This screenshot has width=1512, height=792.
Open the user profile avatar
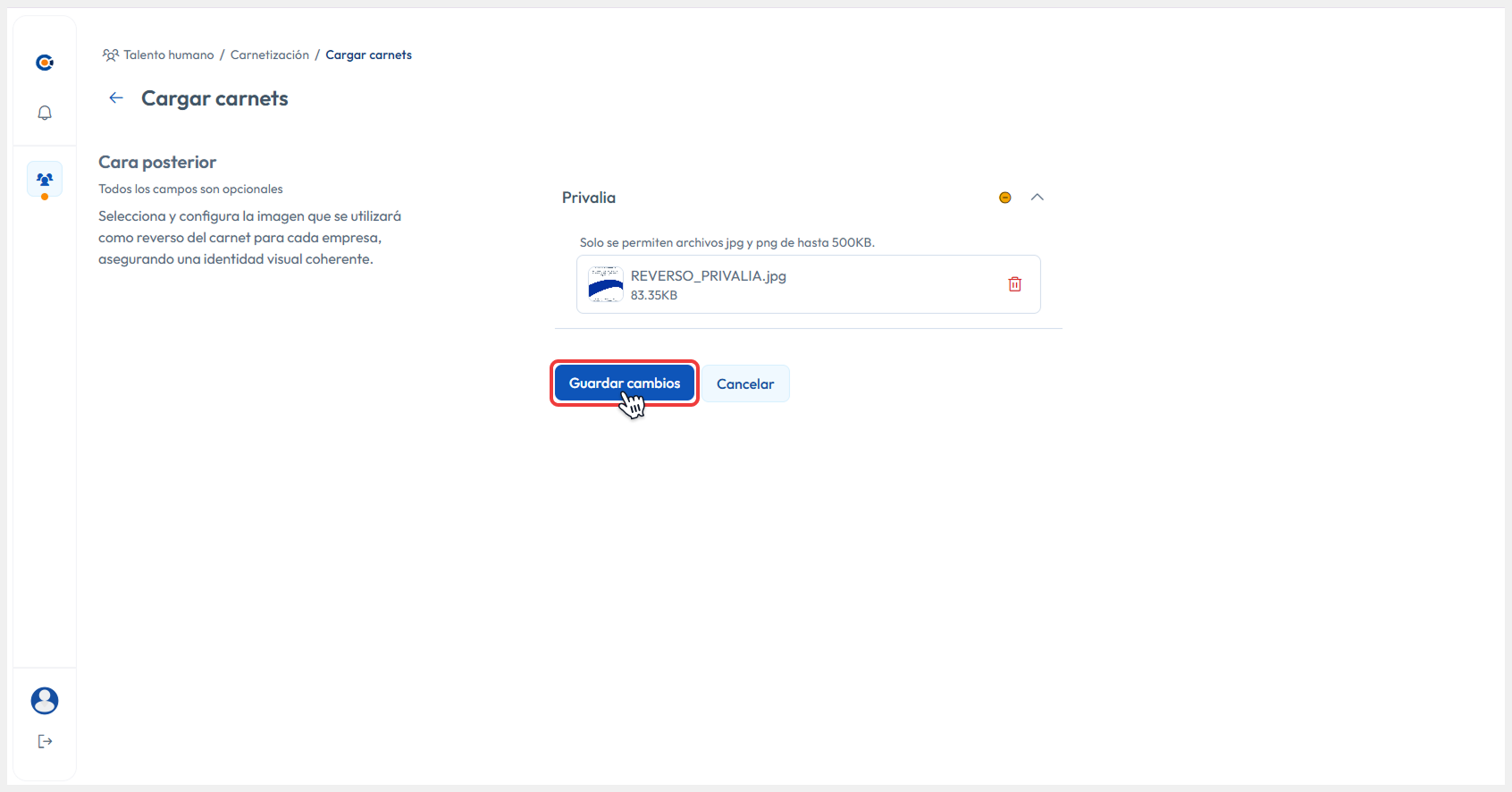pyautogui.click(x=45, y=701)
